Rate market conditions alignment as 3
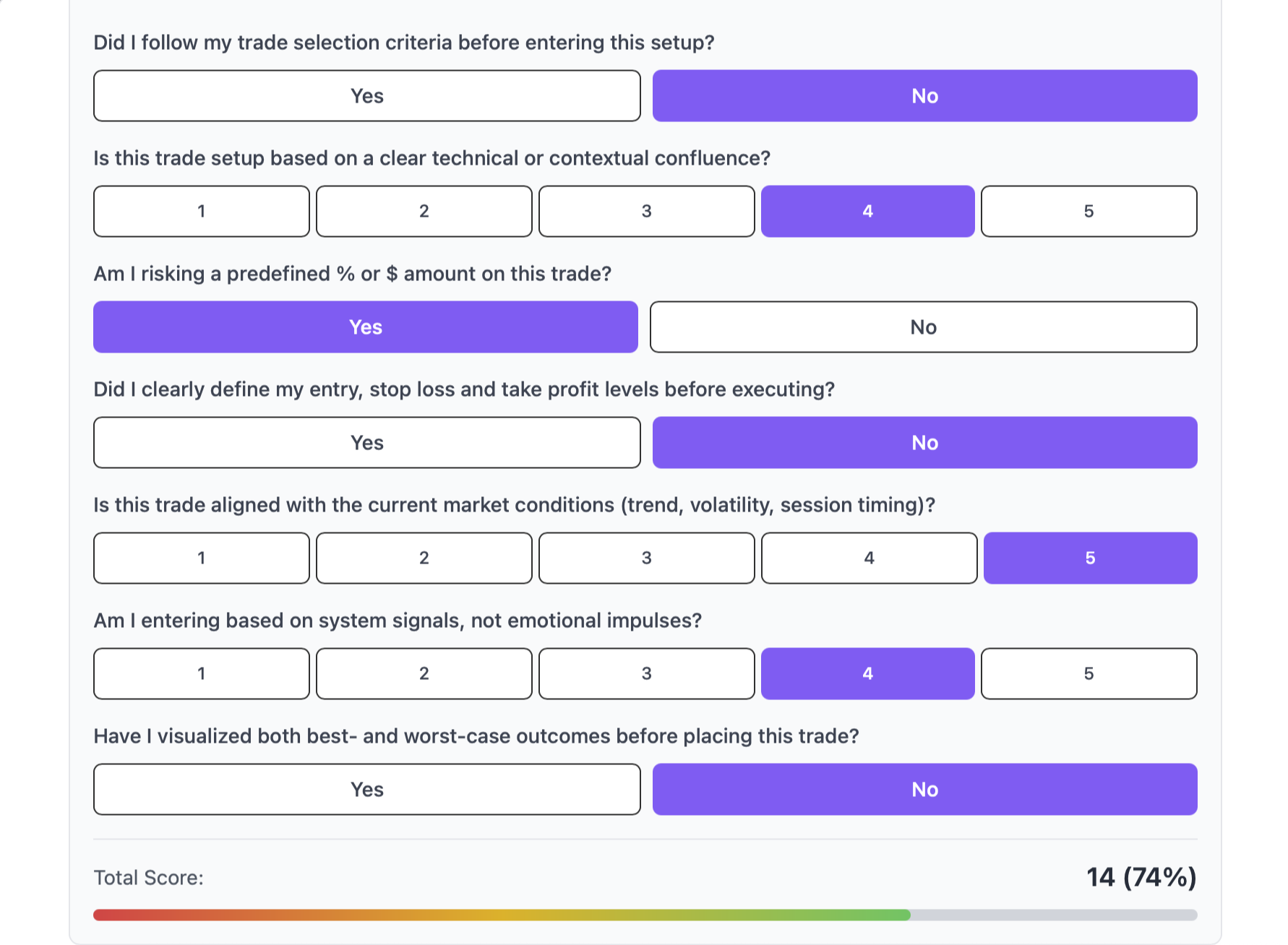The height and width of the screenshot is (945, 1288). pyautogui.click(x=646, y=558)
